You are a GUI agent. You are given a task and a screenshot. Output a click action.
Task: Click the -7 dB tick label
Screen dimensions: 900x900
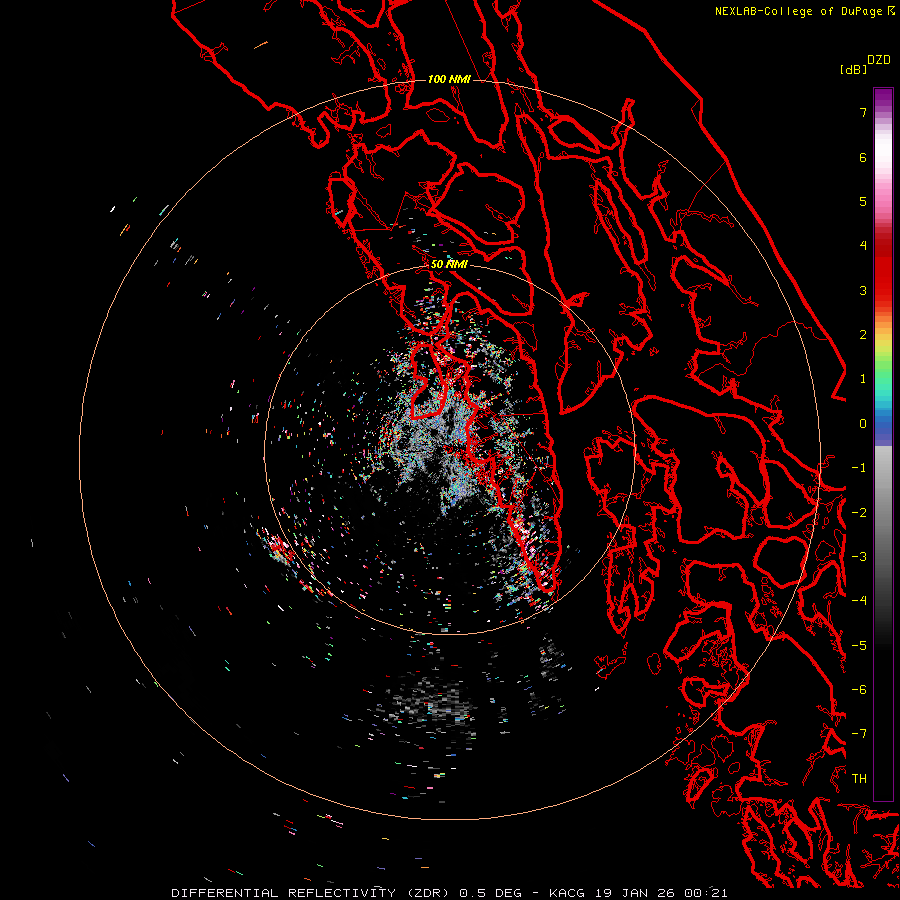click(859, 734)
